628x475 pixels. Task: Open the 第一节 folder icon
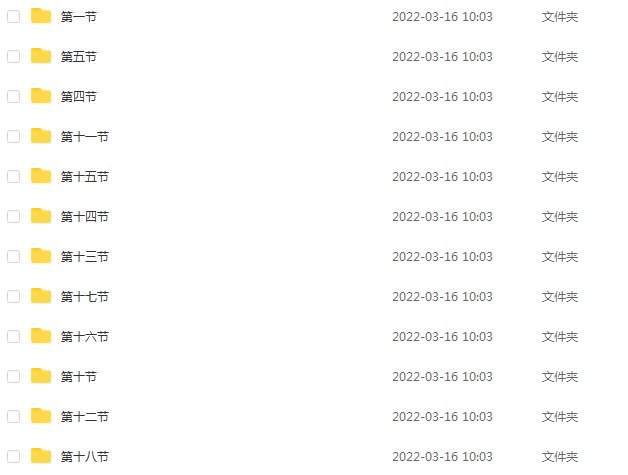click(x=41, y=16)
